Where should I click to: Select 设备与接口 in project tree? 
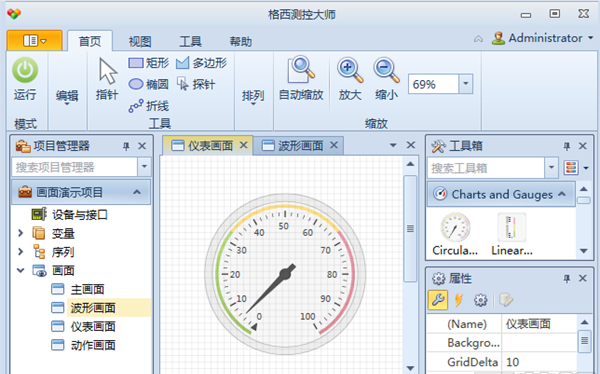coord(80,214)
